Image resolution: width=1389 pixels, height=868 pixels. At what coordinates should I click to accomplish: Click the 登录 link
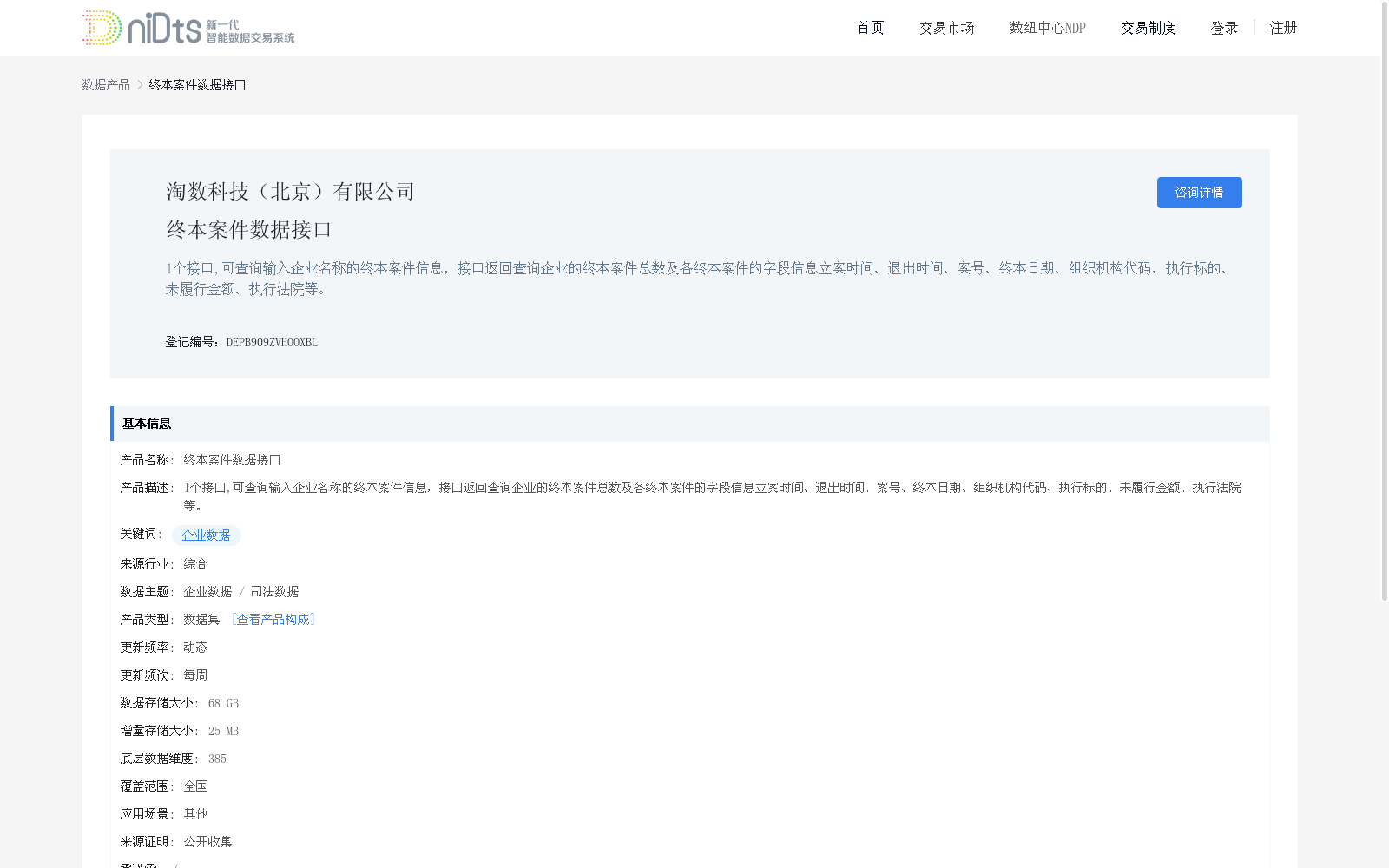(x=1224, y=28)
